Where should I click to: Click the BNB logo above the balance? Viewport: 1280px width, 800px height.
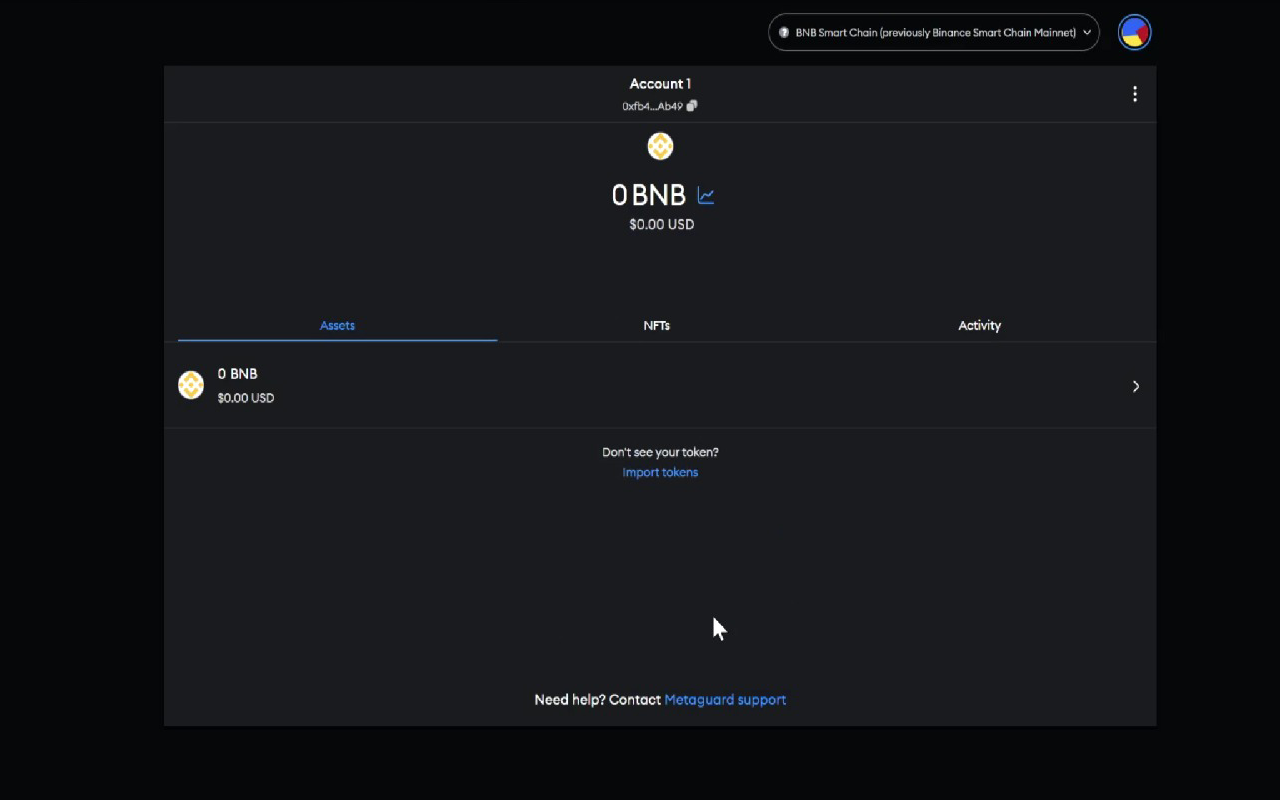tap(660, 147)
